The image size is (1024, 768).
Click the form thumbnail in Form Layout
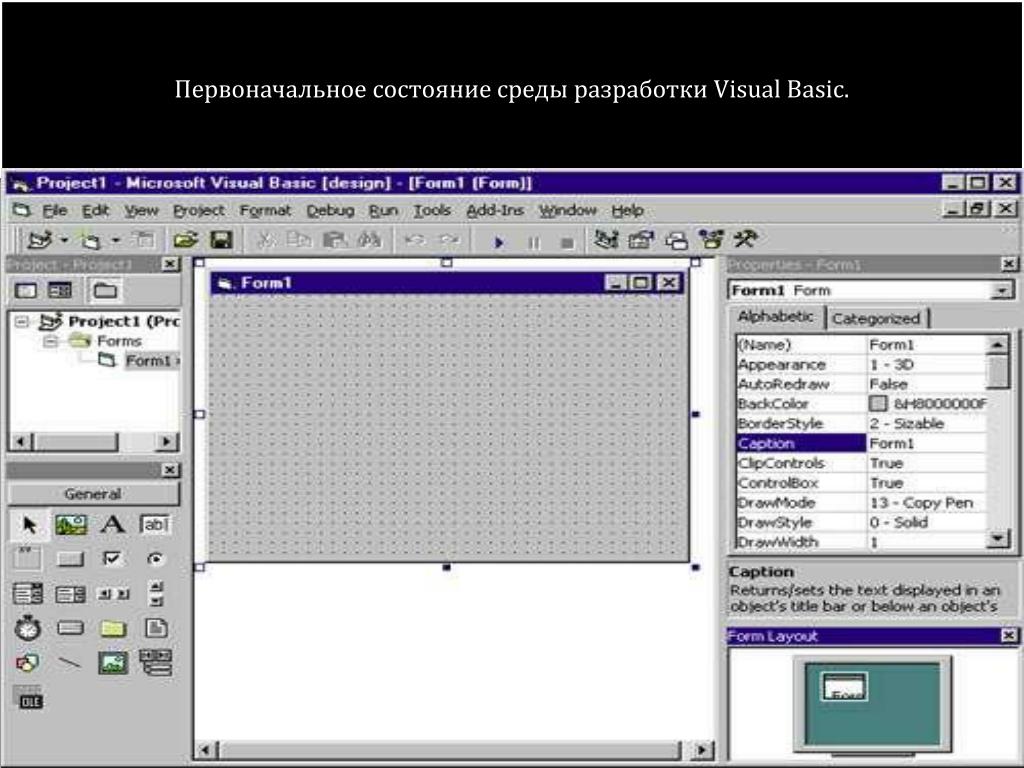point(846,686)
